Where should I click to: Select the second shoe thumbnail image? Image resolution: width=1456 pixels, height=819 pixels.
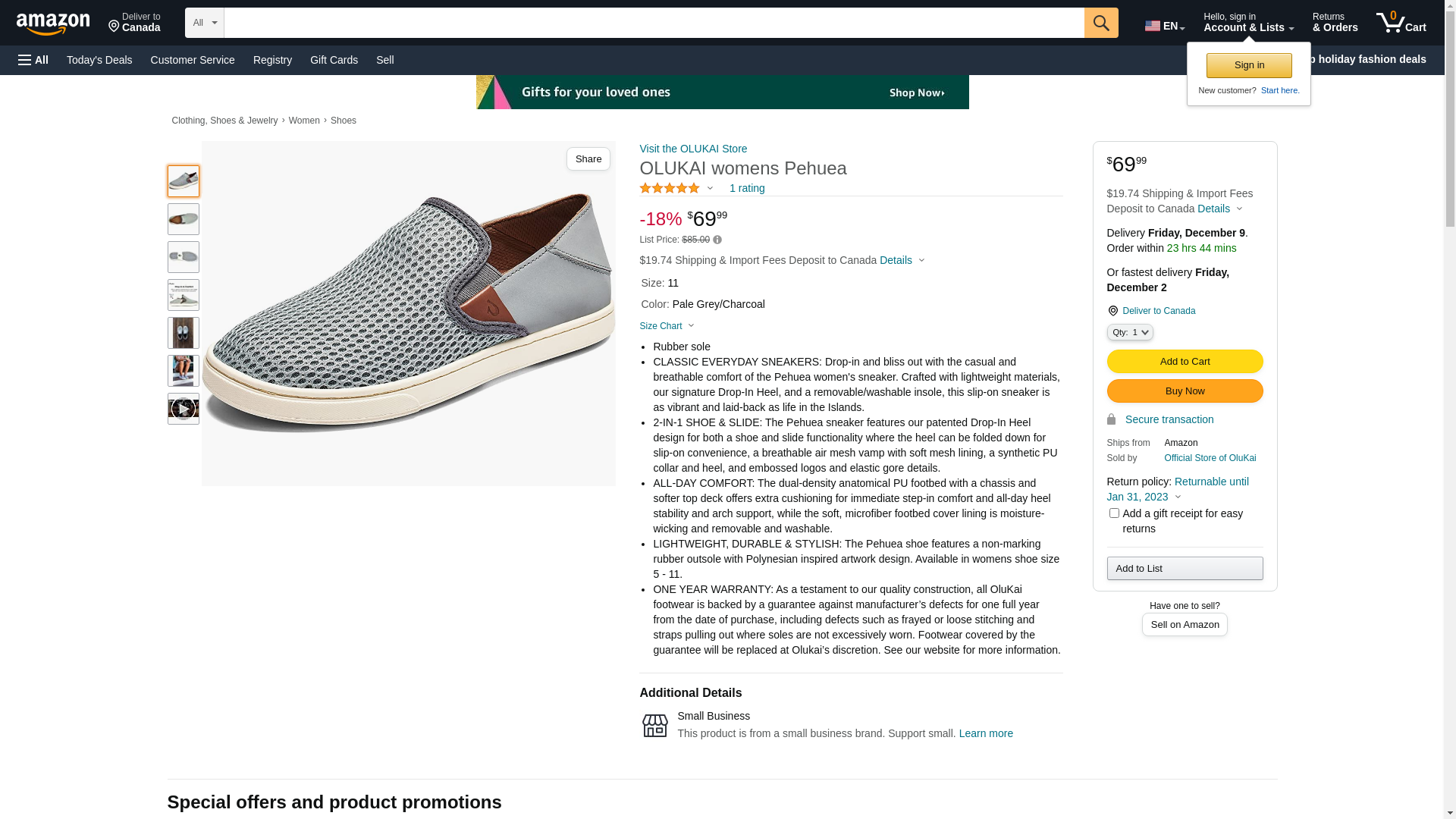[x=183, y=219]
